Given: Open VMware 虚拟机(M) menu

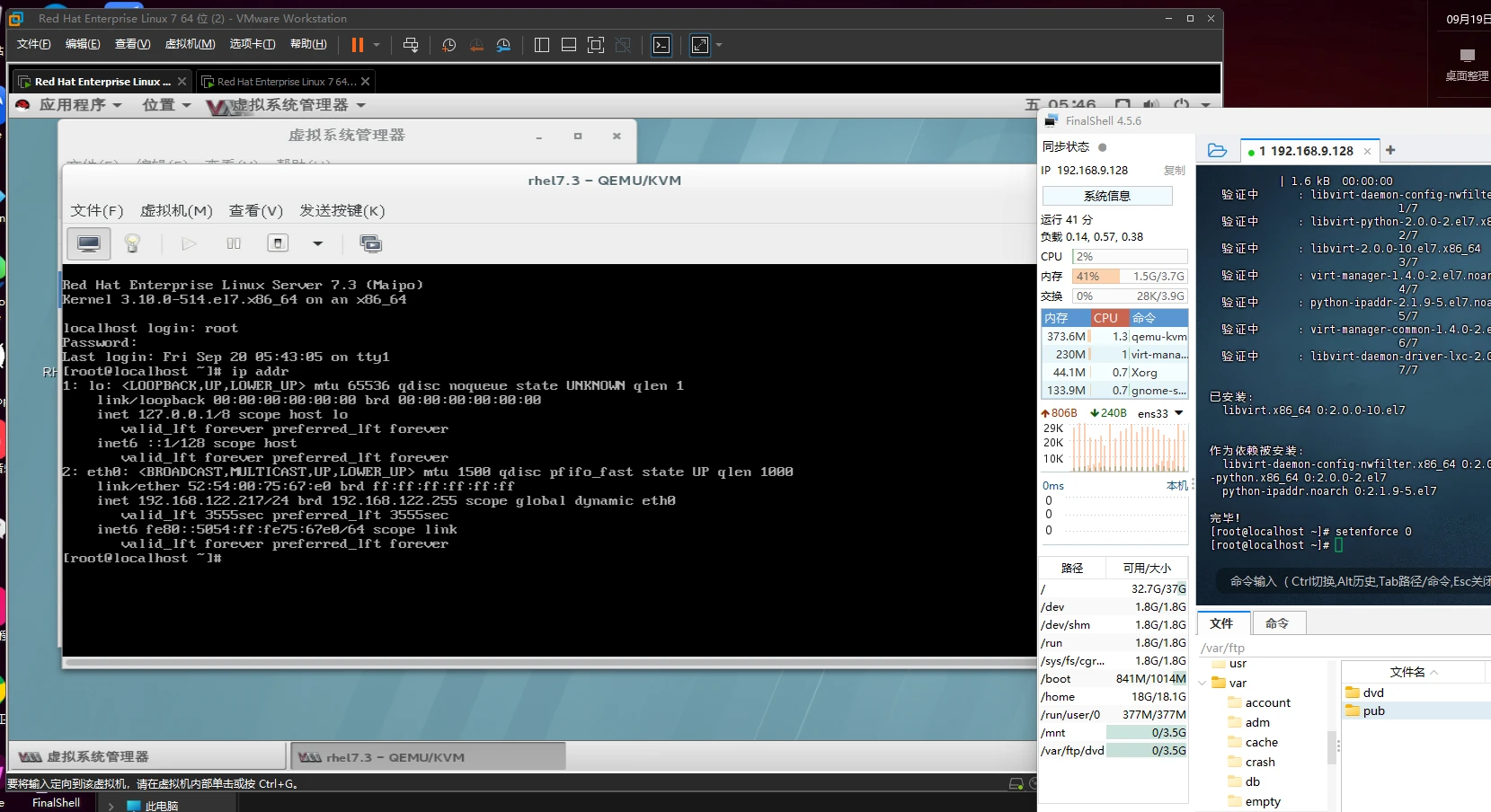Looking at the screenshot, I should pos(190,44).
